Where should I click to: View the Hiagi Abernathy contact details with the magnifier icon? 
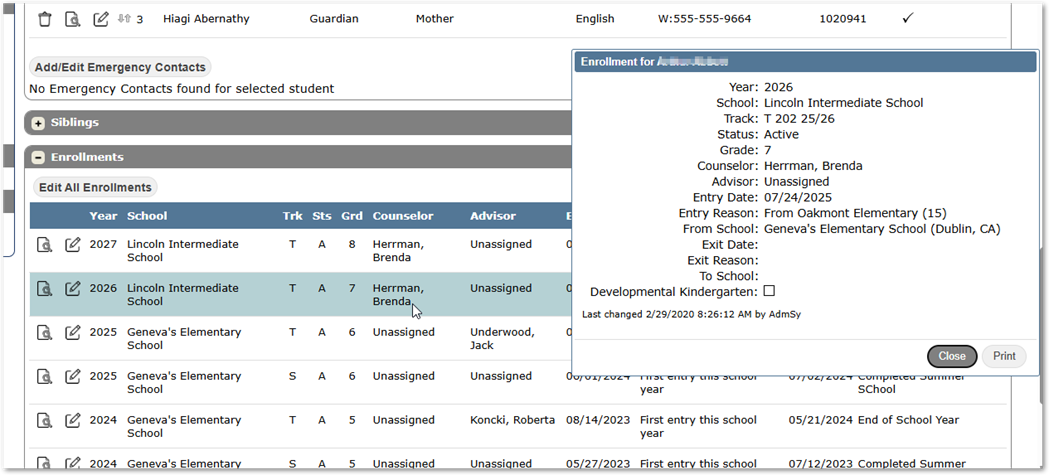click(72, 19)
